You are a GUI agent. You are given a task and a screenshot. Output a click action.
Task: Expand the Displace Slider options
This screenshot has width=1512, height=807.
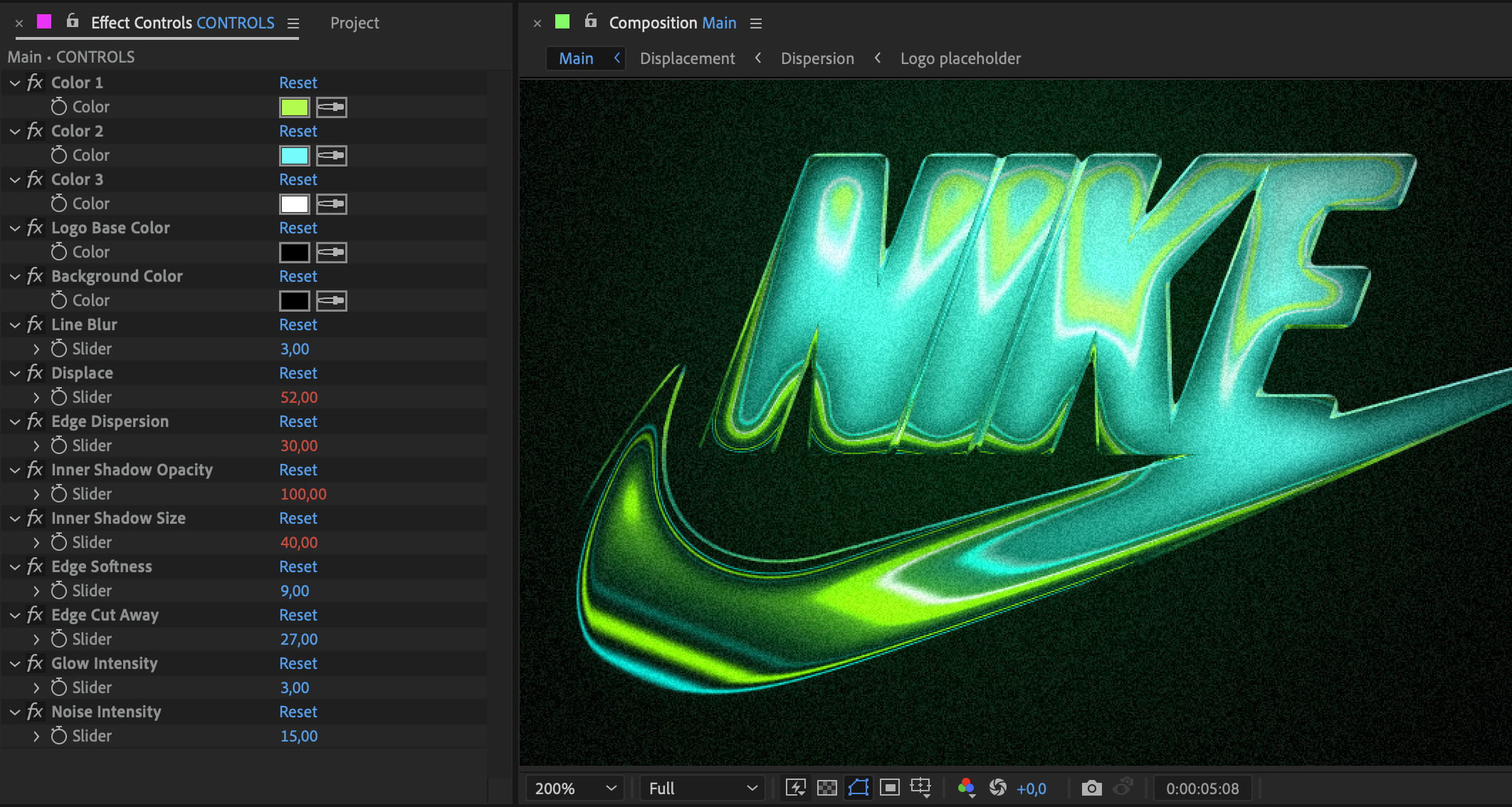(x=36, y=397)
